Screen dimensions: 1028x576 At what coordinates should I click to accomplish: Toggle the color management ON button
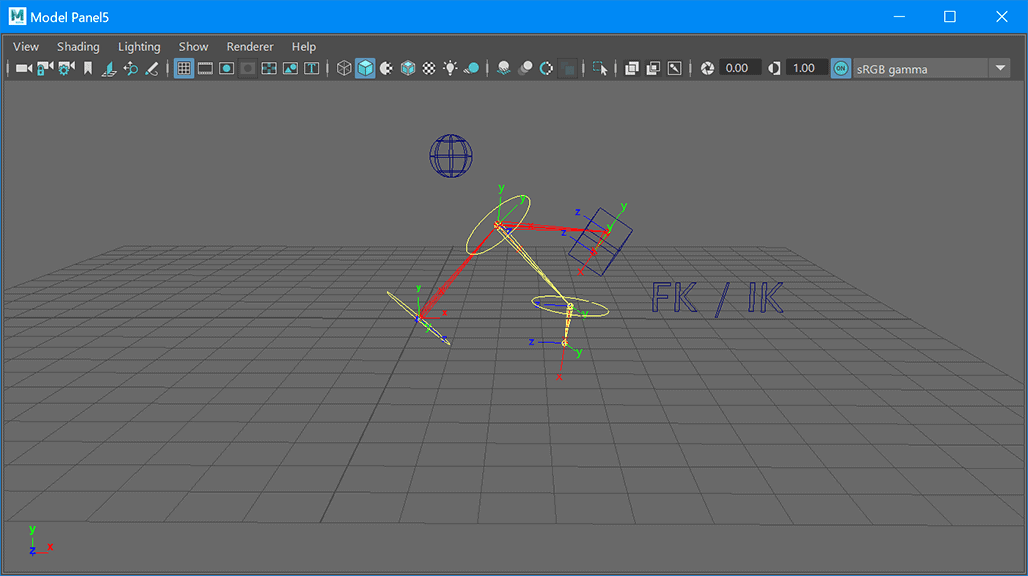click(x=840, y=68)
